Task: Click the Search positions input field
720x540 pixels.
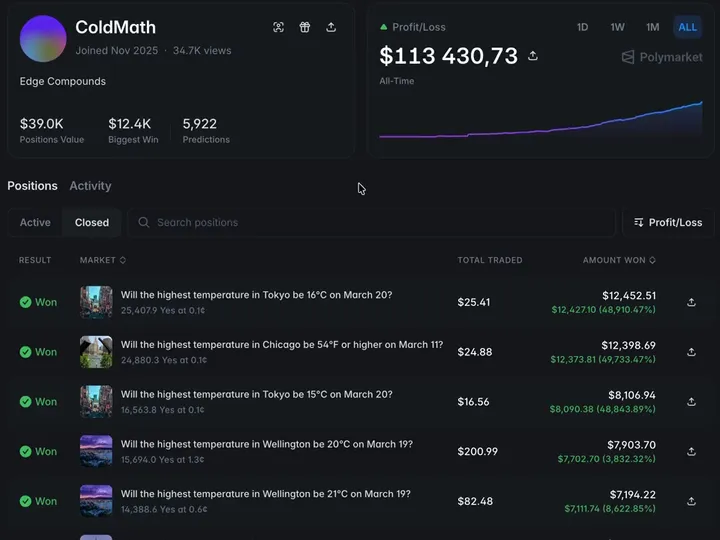Action: click(371, 222)
